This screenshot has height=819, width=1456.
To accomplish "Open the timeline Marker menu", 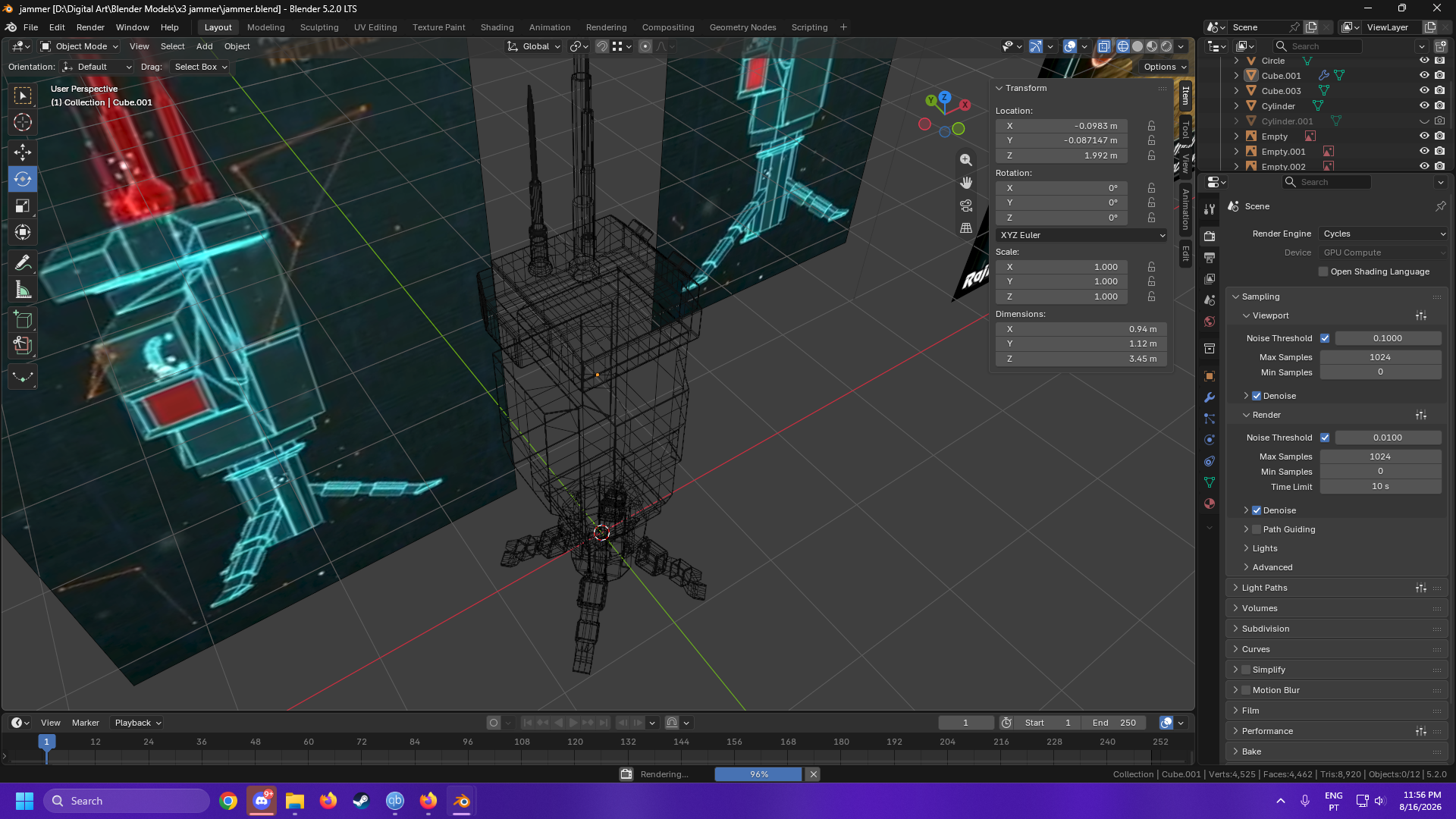I will pos(86,723).
